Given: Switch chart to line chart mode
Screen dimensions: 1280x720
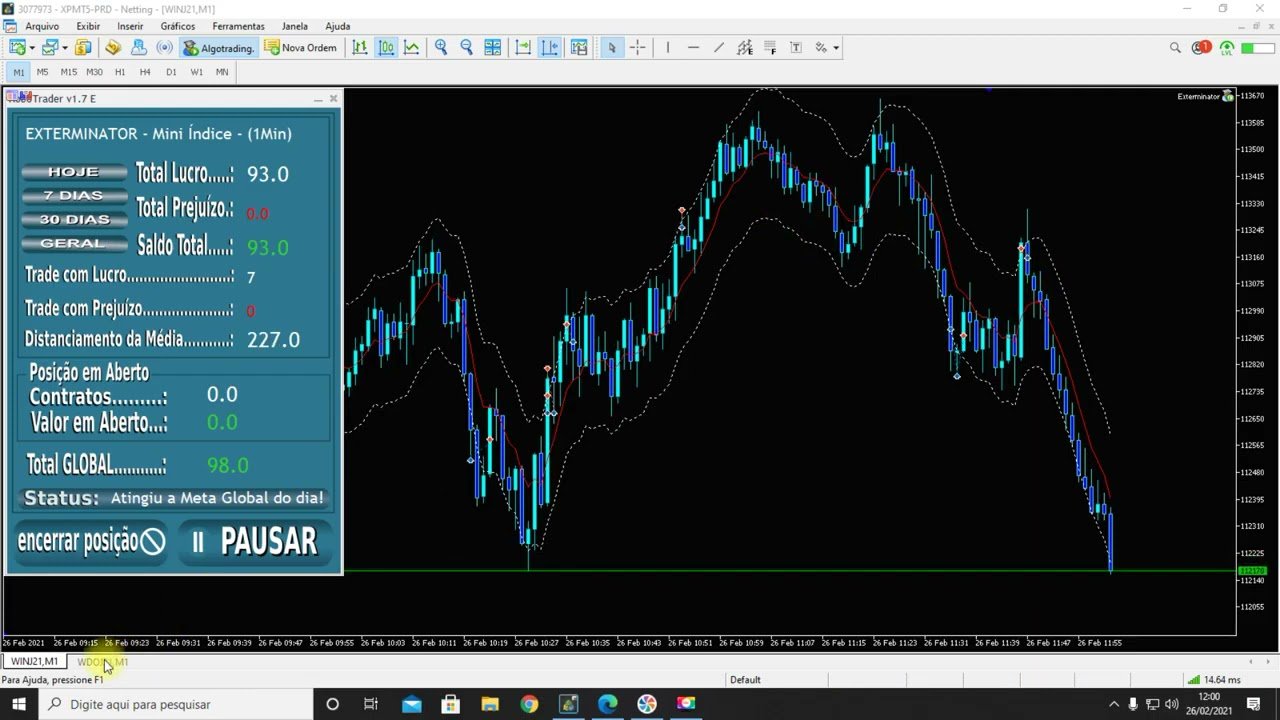Looking at the screenshot, I should point(412,47).
